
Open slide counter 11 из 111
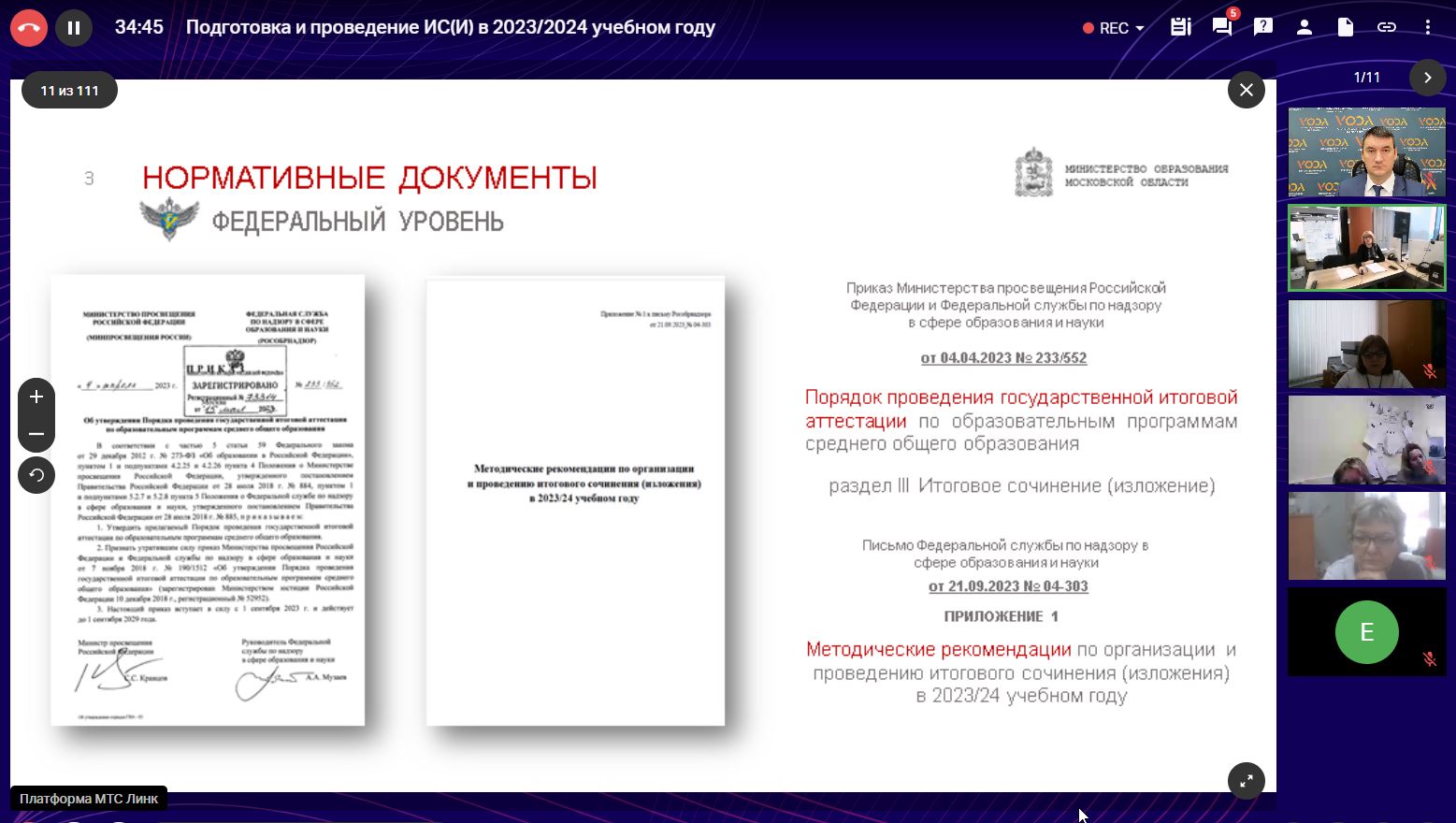click(x=68, y=90)
